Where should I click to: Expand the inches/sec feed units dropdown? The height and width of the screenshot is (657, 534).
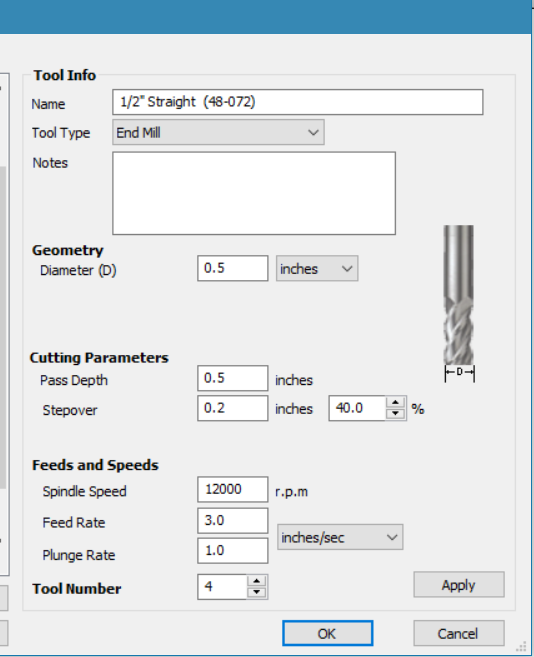pyautogui.click(x=340, y=537)
